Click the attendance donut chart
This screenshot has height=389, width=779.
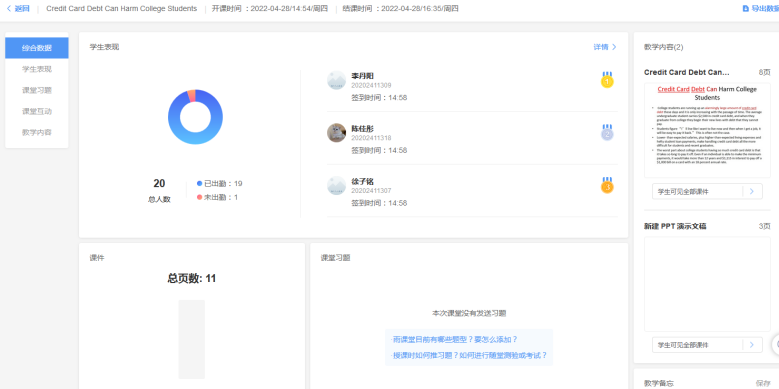pos(195,117)
